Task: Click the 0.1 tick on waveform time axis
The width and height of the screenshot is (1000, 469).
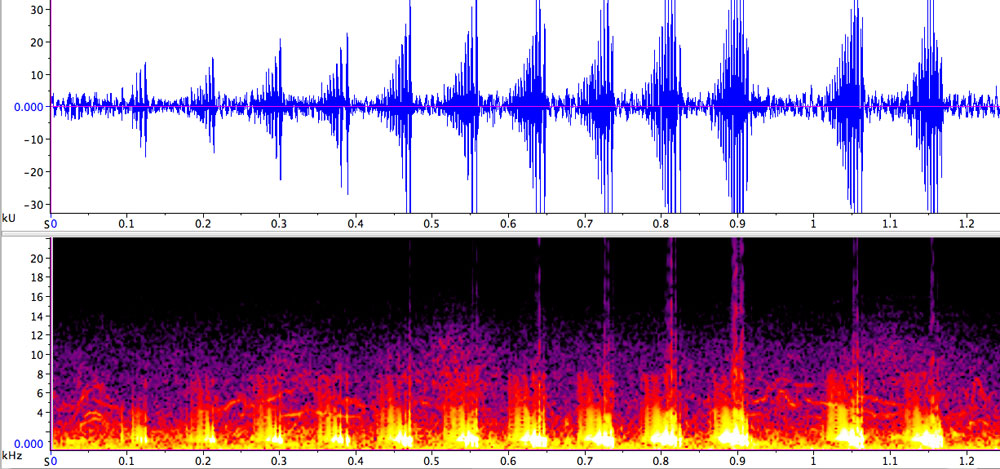Action: (126, 224)
